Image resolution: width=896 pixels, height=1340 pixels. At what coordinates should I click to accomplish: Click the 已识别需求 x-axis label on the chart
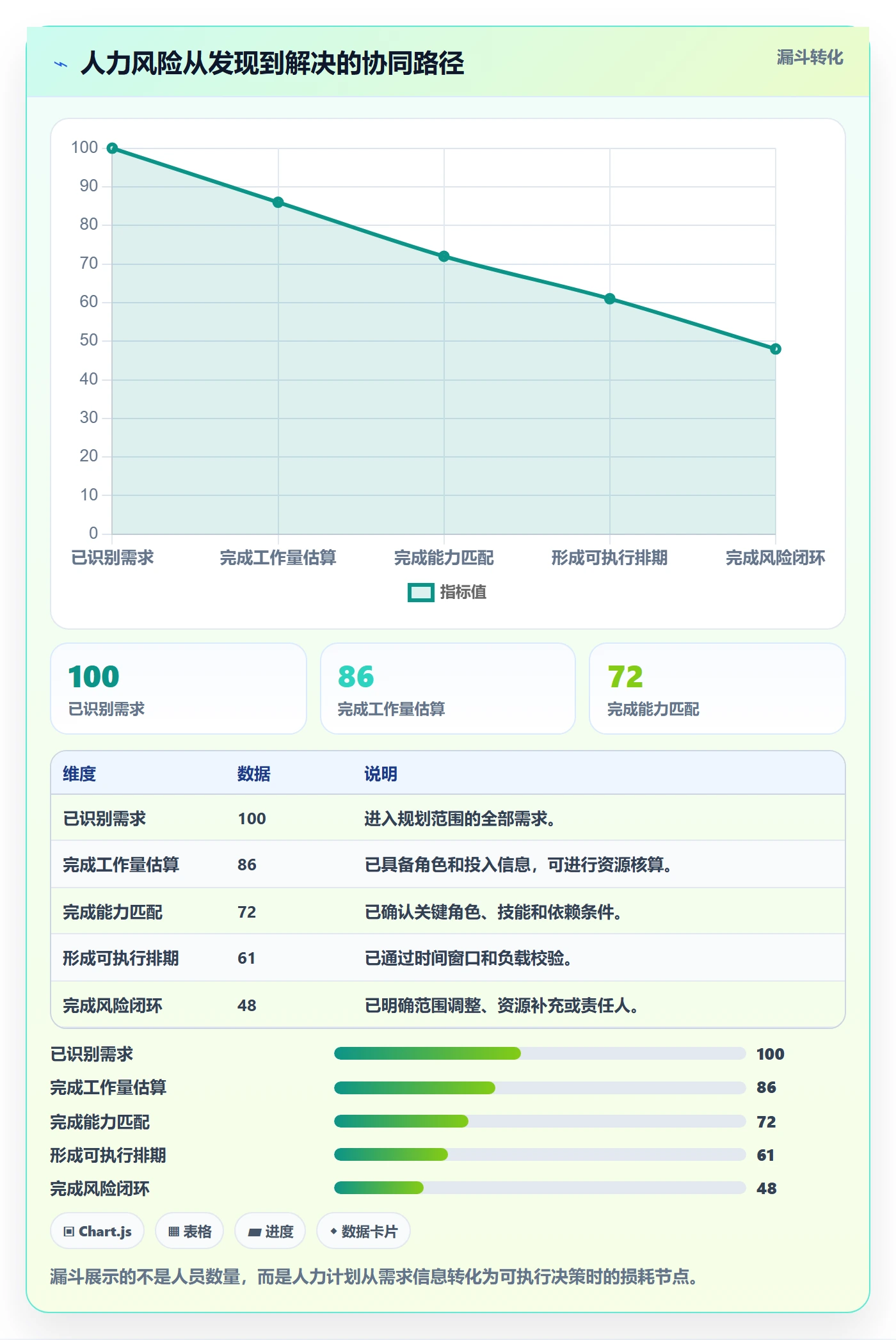click(113, 558)
